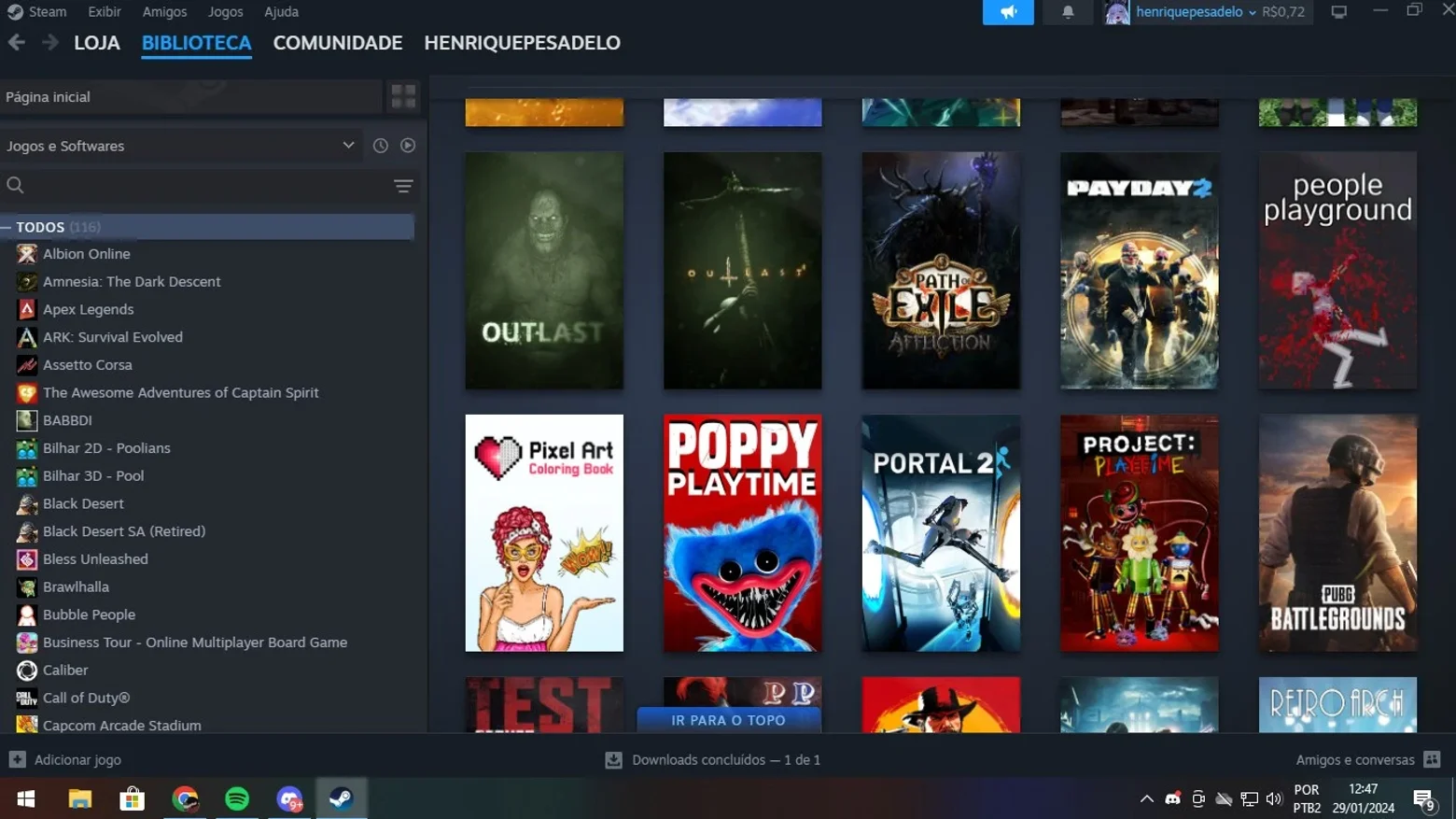The height and width of the screenshot is (819, 1456).
Task: Open the HENRIQUEPESADELO profile tab
Action: click(x=522, y=43)
